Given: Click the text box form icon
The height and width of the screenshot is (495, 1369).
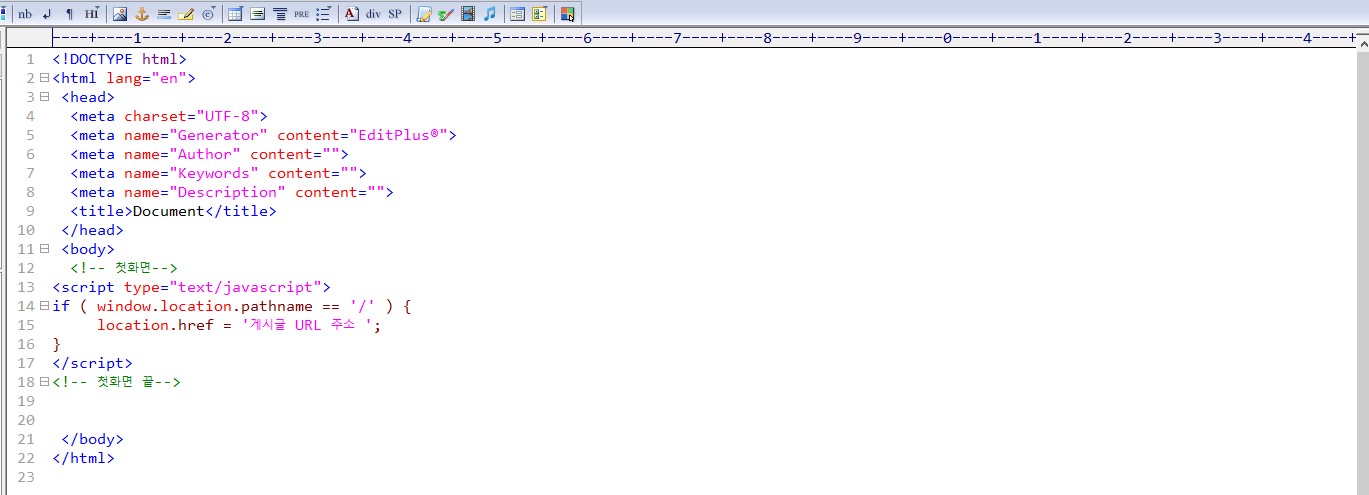Looking at the screenshot, I should [x=258, y=14].
